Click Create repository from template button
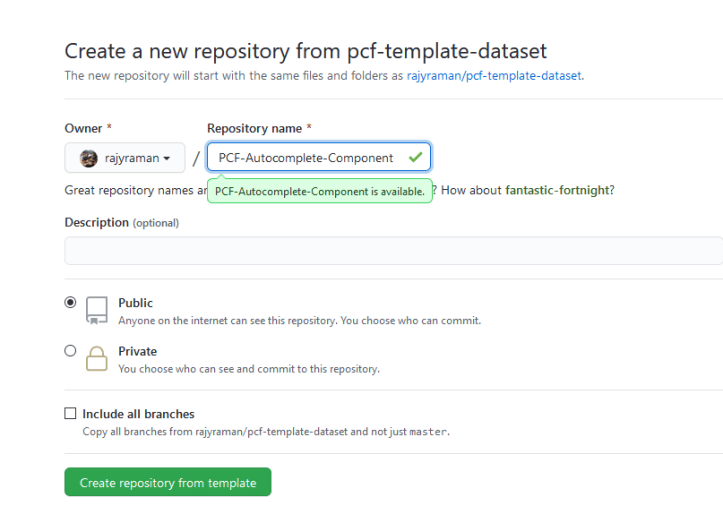The height and width of the screenshot is (523, 723). [x=168, y=482]
